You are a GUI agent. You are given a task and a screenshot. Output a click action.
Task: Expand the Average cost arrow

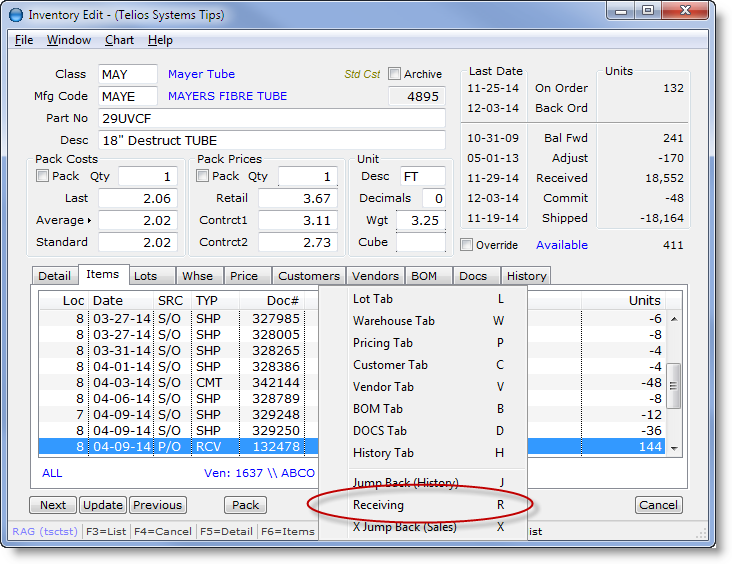pos(88,220)
